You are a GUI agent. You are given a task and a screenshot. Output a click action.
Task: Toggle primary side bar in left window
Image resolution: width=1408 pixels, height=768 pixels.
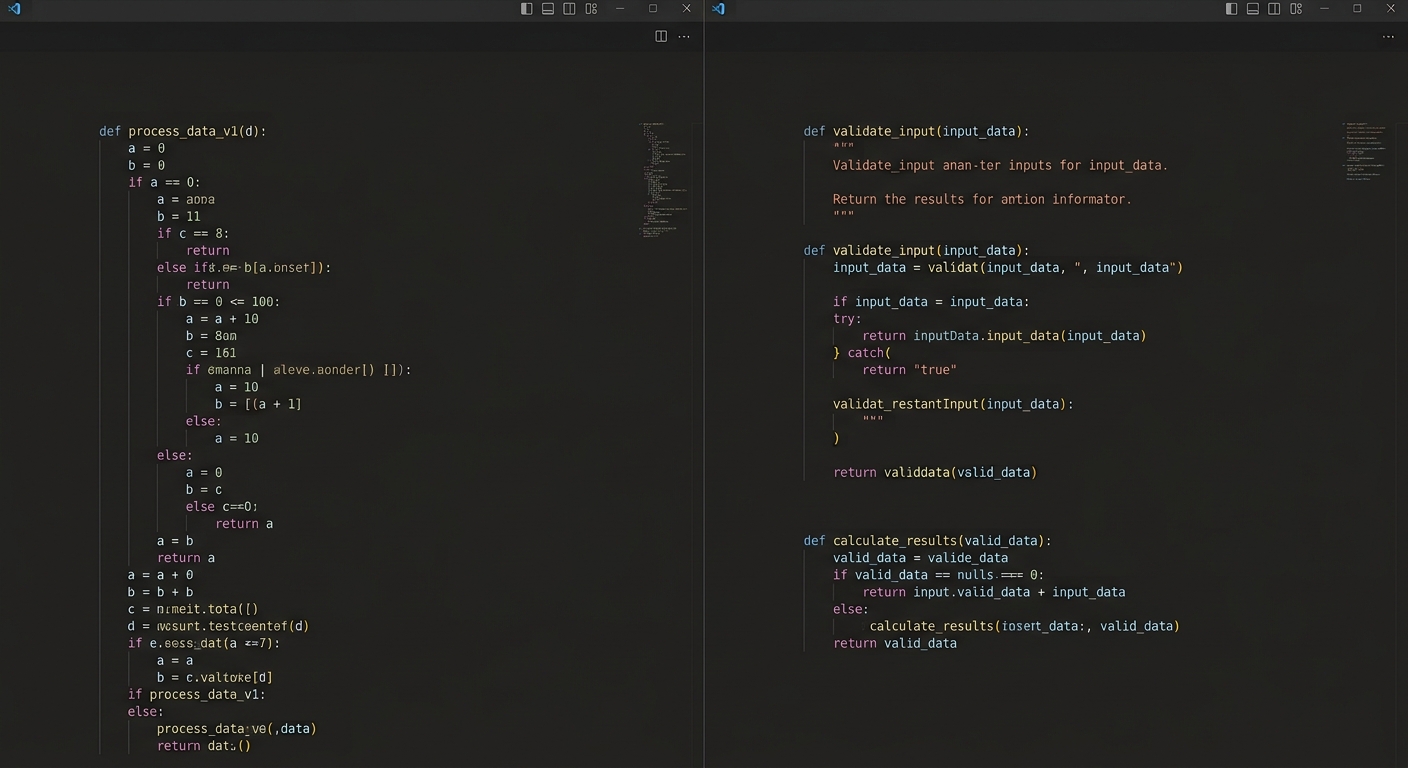pyautogui.click(x=527, y=8)
